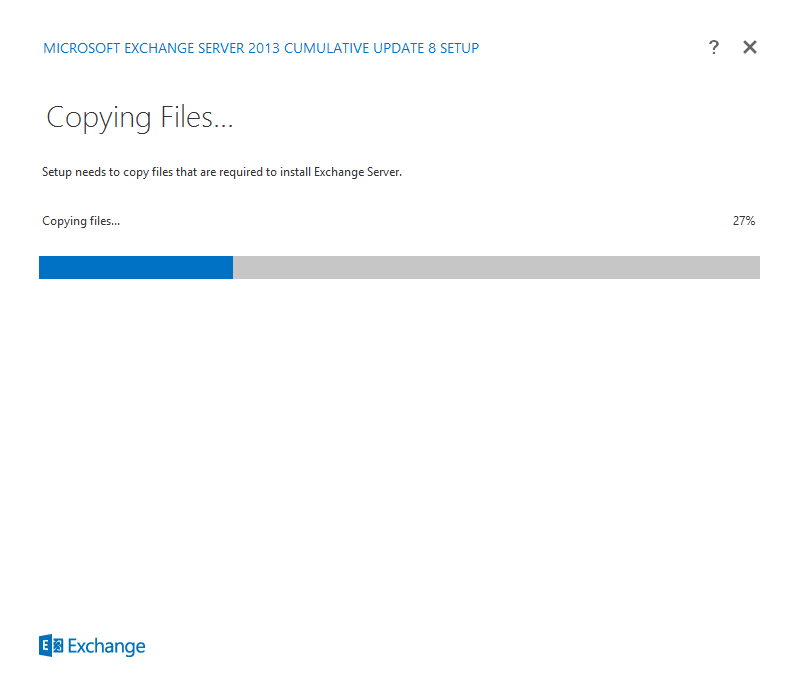The width and height of the screenshot is (795, 691).
Task: Click the 'Copying Files...' page heading
Action: [139, 118]
